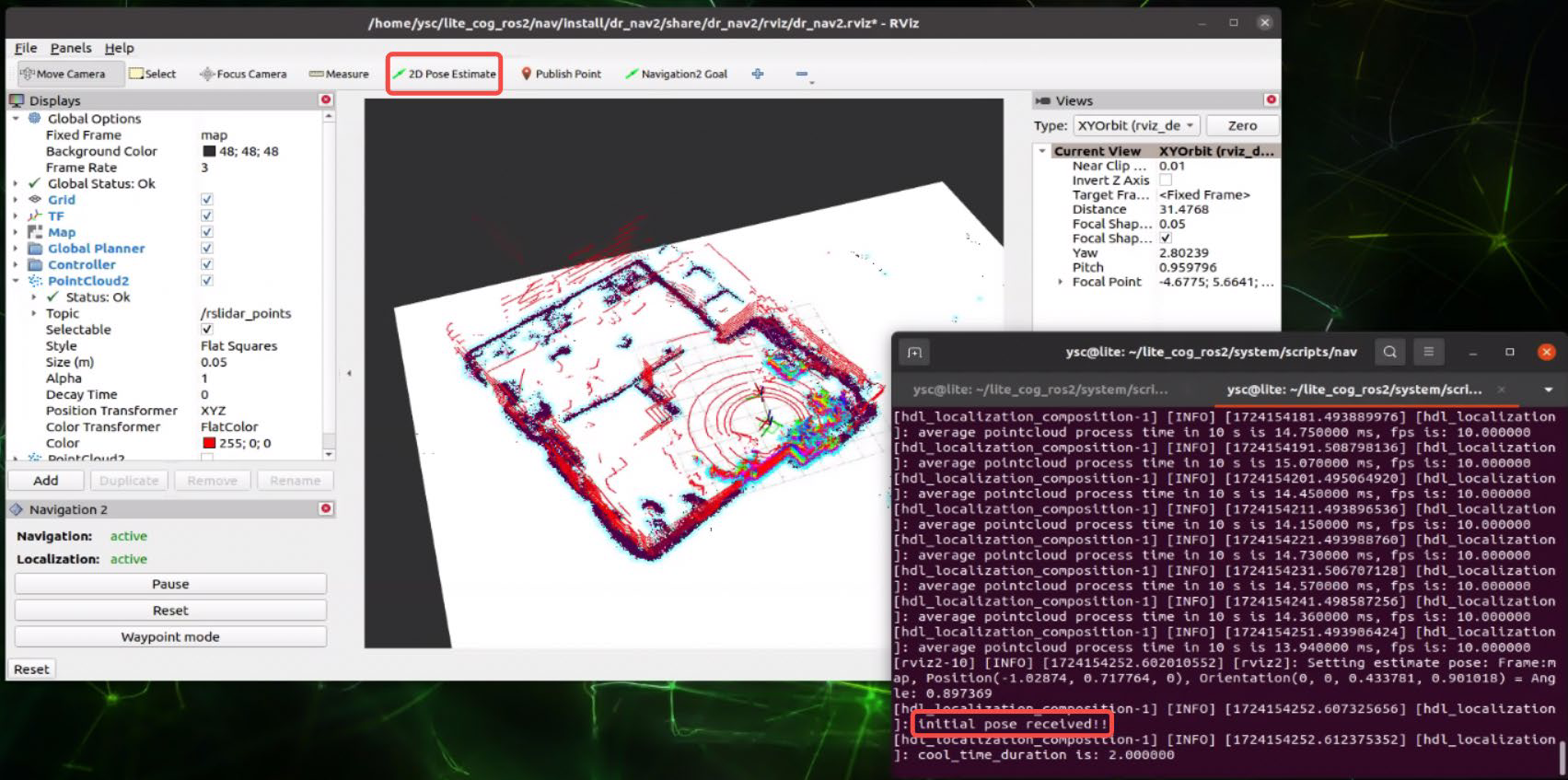Activate the Select tool in toolbar

153,74
